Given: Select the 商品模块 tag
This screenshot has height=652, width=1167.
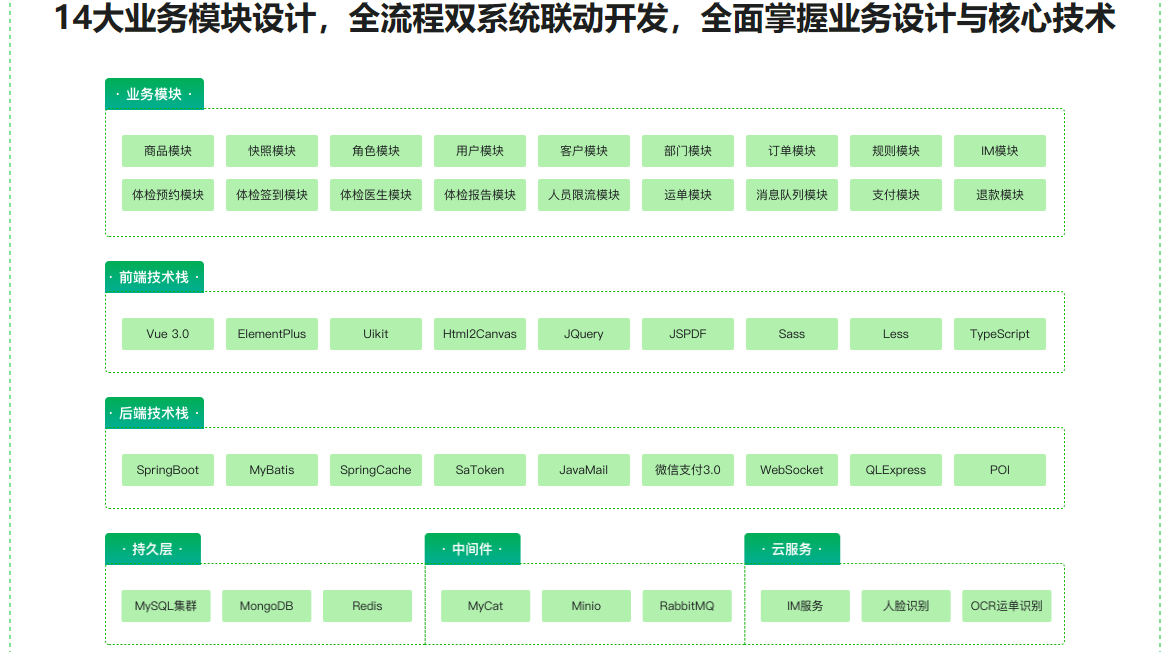Looking at the screenshot, I should coord(168,151).
